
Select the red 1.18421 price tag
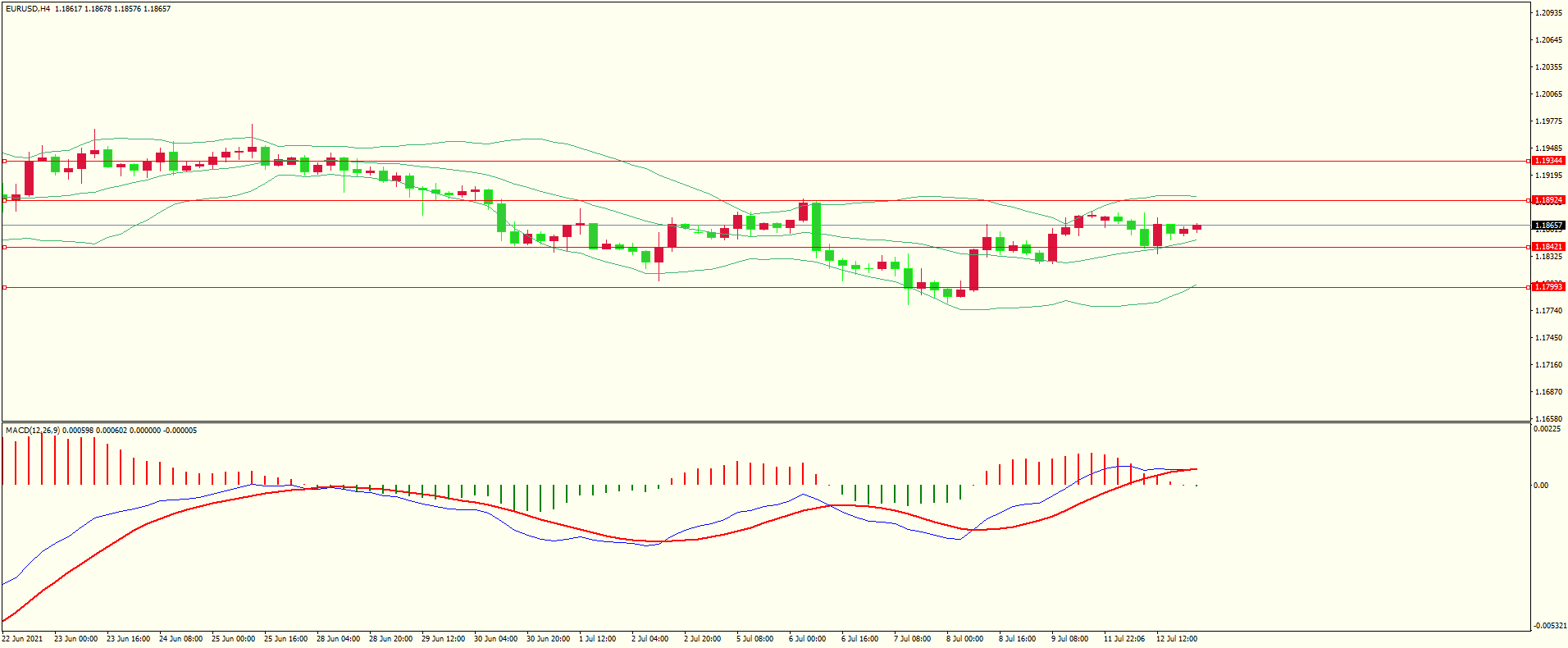pos(1548,247)
